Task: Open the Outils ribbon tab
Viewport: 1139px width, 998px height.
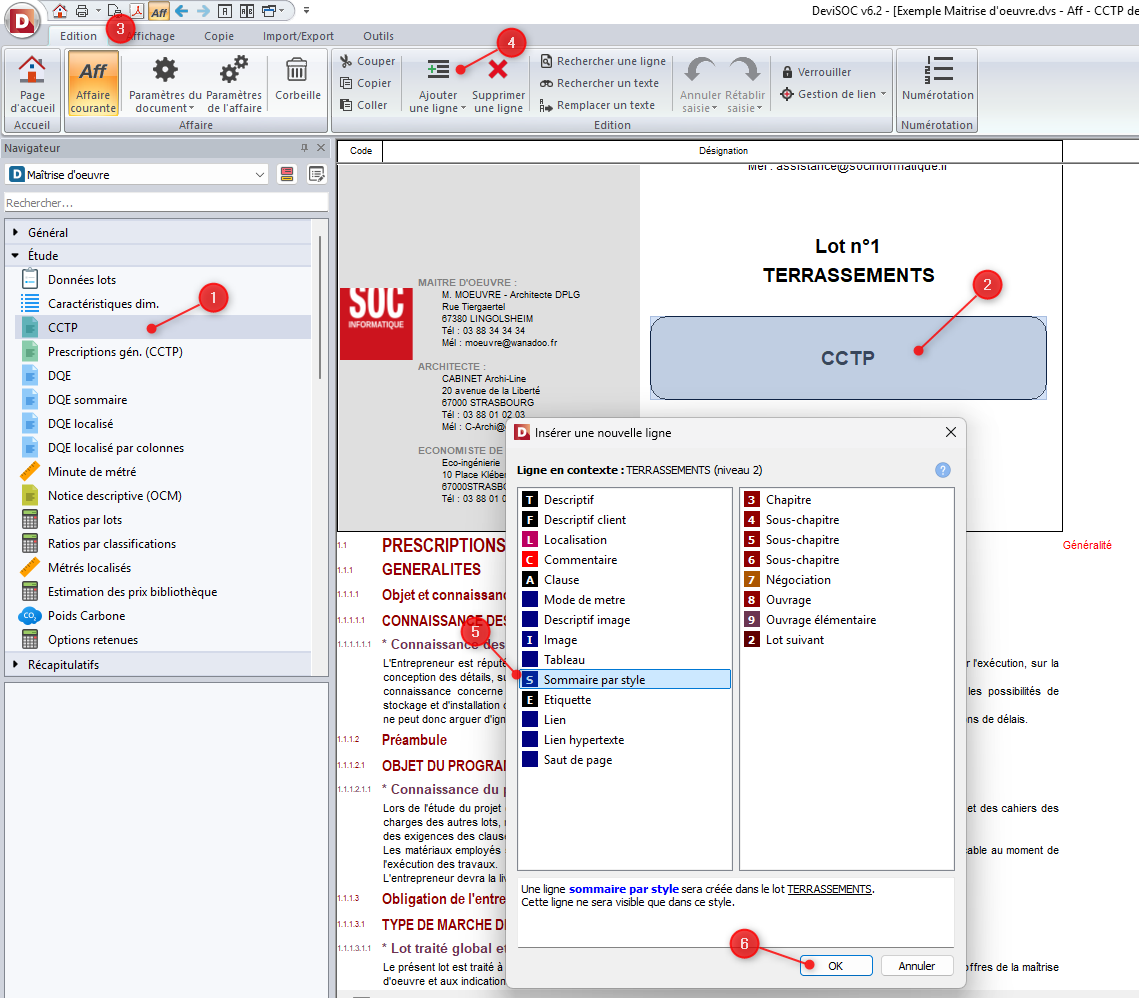Action: (378, 36)
